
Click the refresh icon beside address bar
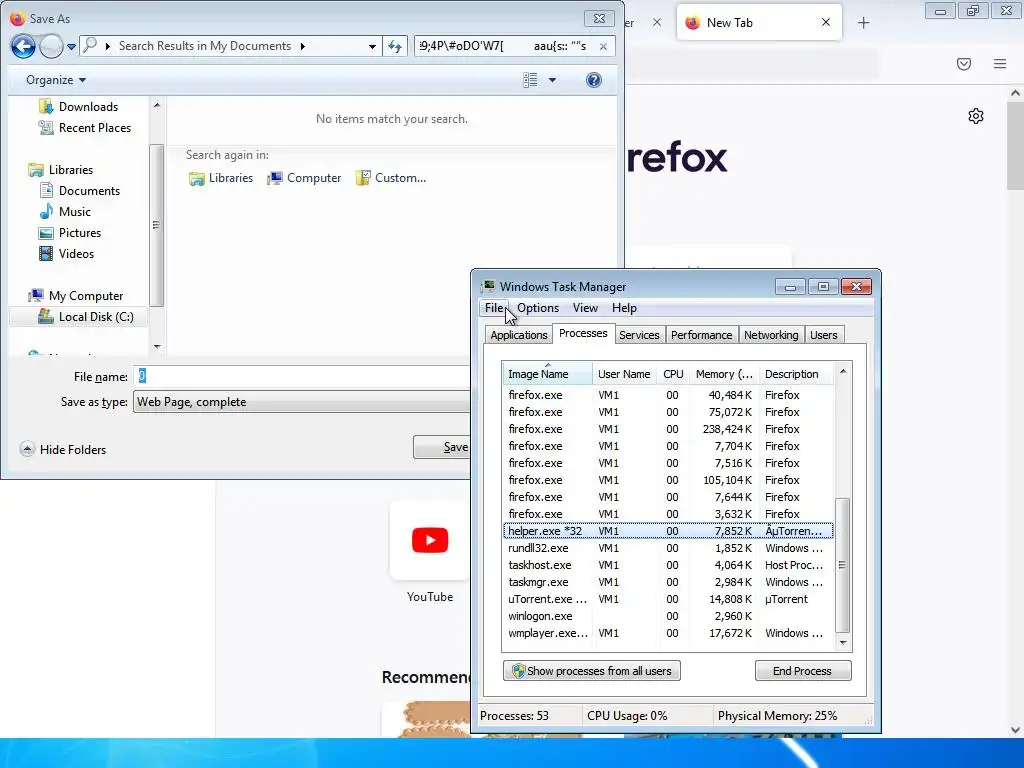pos(395,46)
